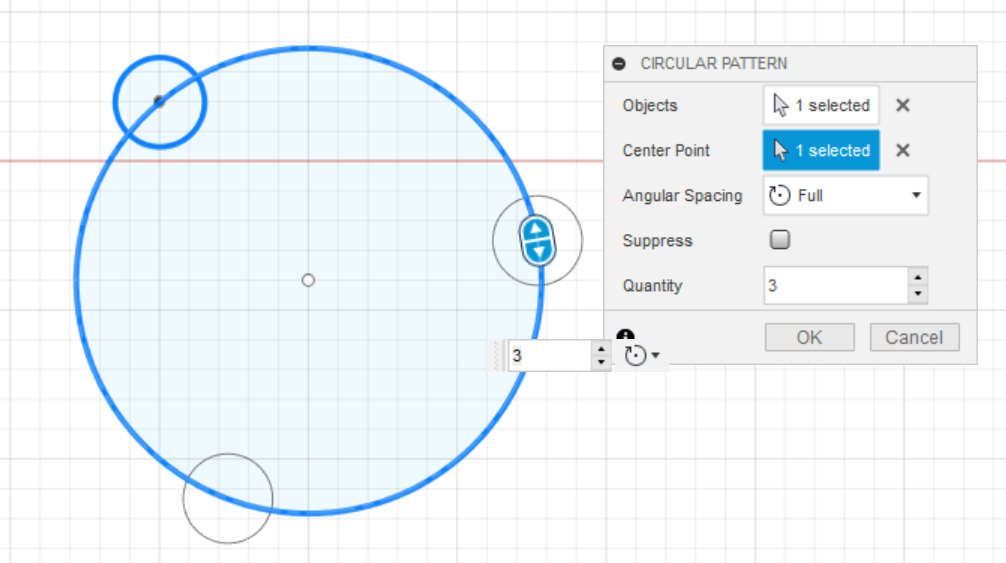
Task: Click the floating input's drag grip handle
Action: (x=496, y=355)
